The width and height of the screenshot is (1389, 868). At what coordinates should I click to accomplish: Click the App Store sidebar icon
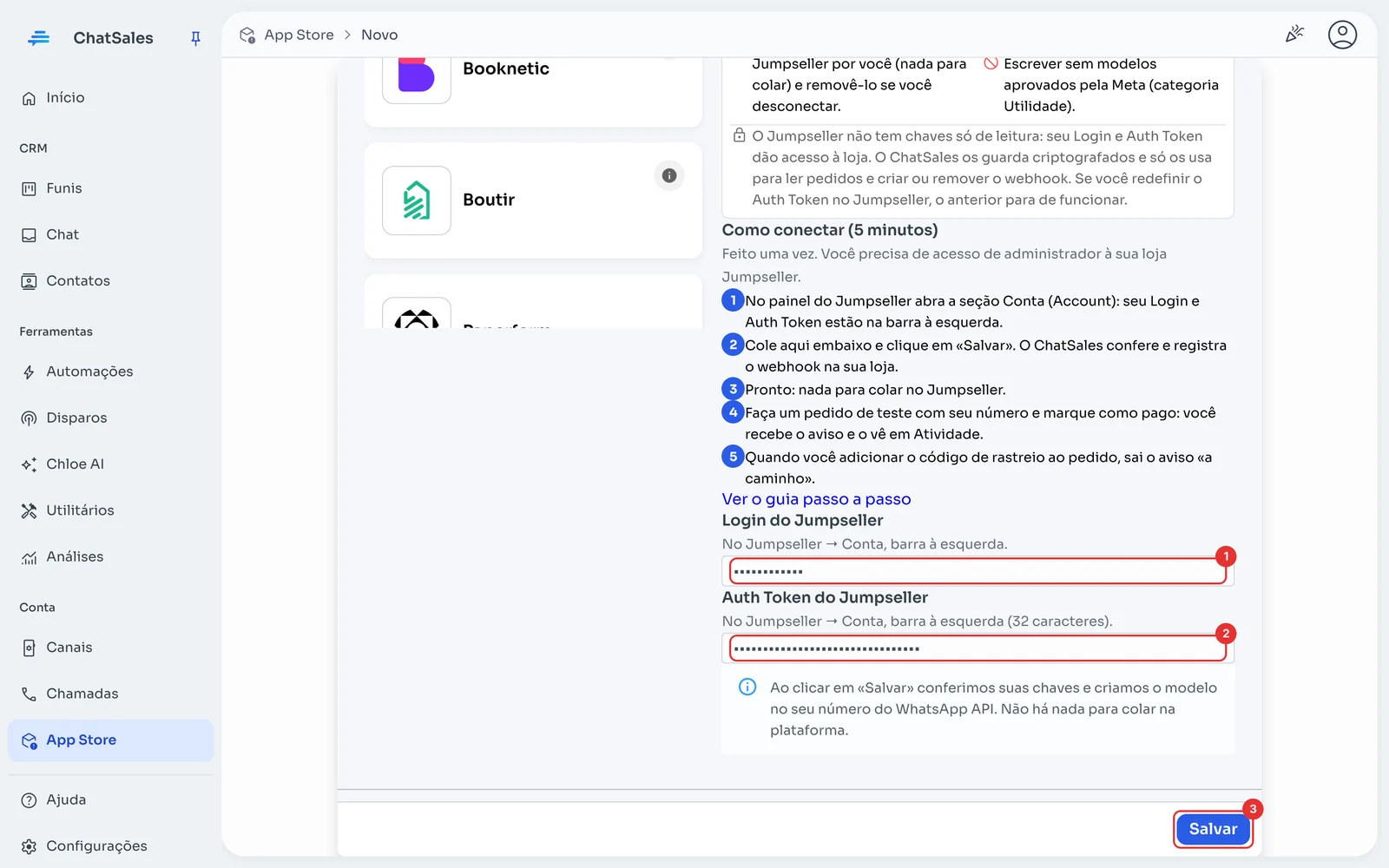[29, 740]
